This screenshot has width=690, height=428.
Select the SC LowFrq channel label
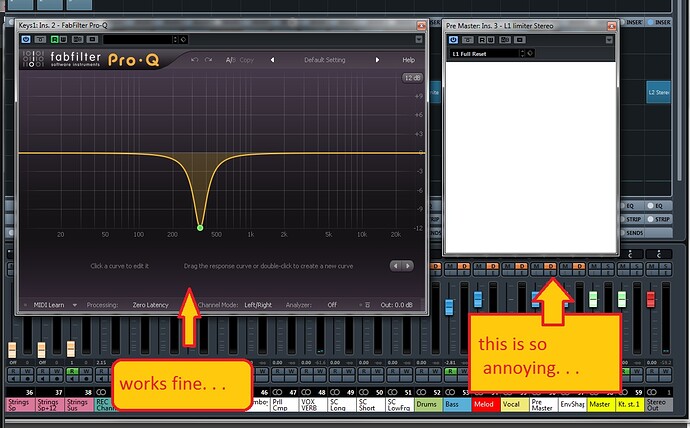(400, 405)
